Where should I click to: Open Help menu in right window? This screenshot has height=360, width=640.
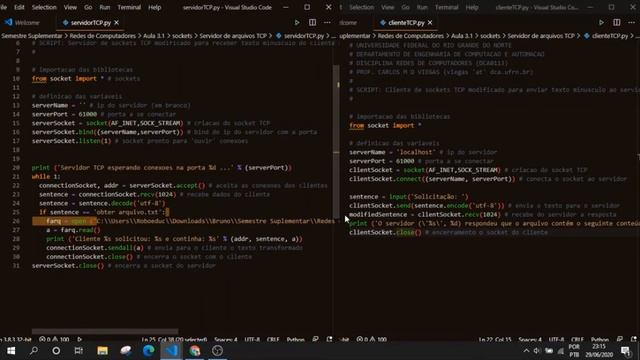472,7
